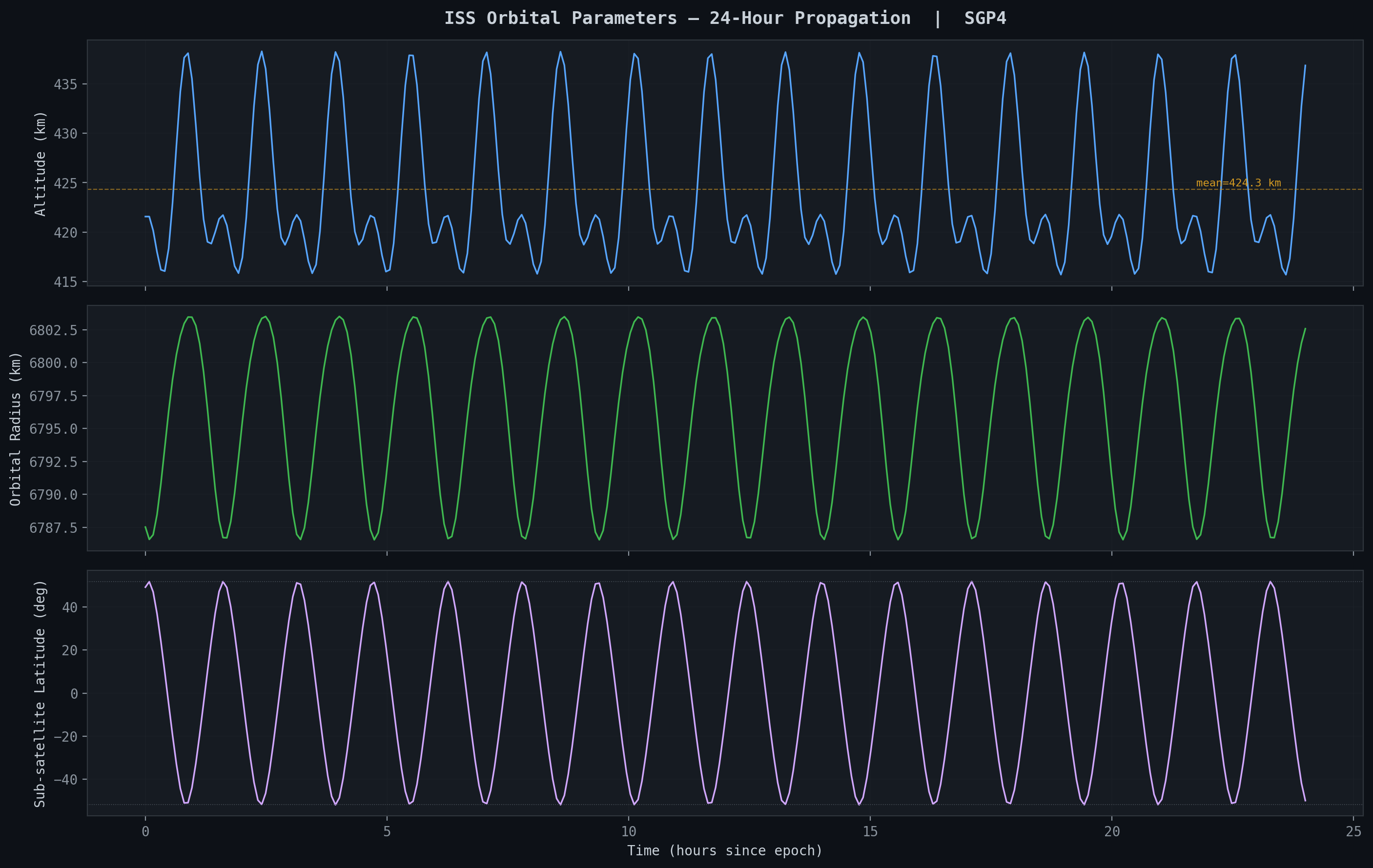The image size is (1373, 868).
Task: Click the 415 altitude tick label
Action: (x=65, y=282)
